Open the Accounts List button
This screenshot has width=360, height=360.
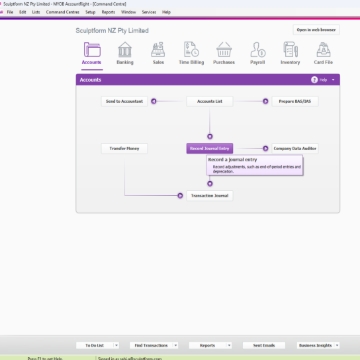pos(210,101)
